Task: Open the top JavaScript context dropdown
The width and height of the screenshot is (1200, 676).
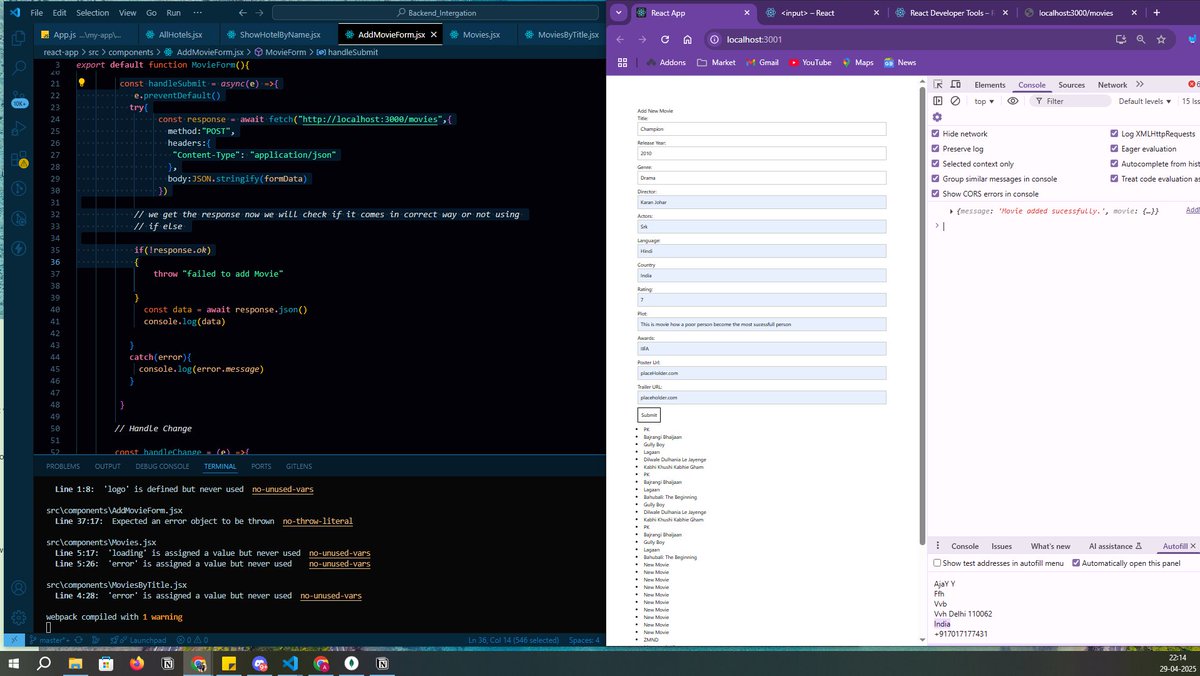Action: pyautogui.click(x=985, y=101)
